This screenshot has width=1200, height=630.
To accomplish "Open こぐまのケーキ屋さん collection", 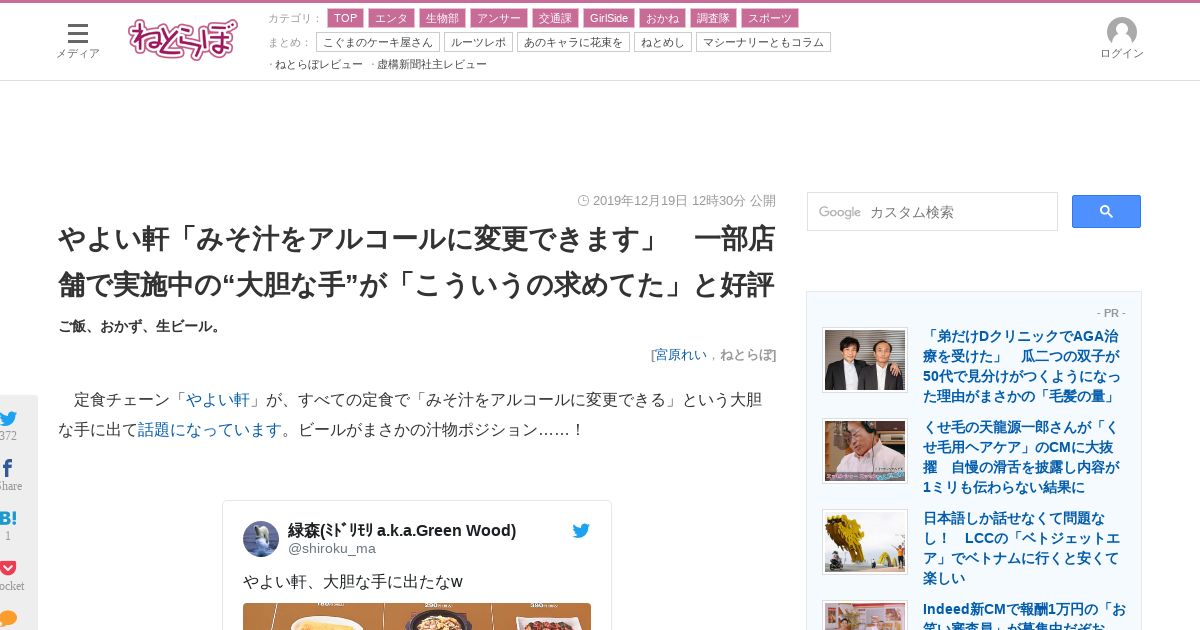I will 378,42.
